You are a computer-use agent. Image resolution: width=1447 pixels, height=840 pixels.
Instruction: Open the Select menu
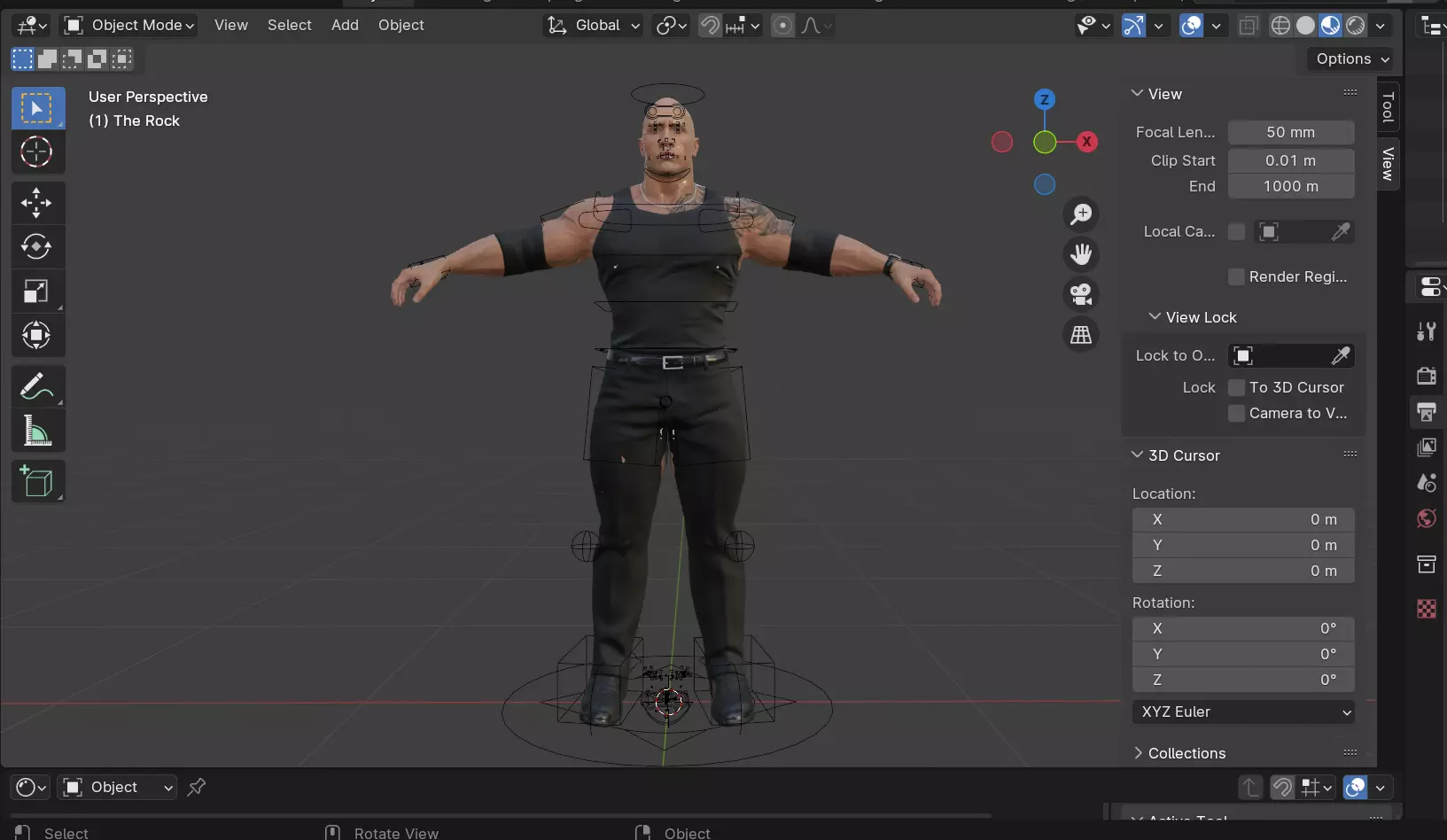[x=290, y=26]
